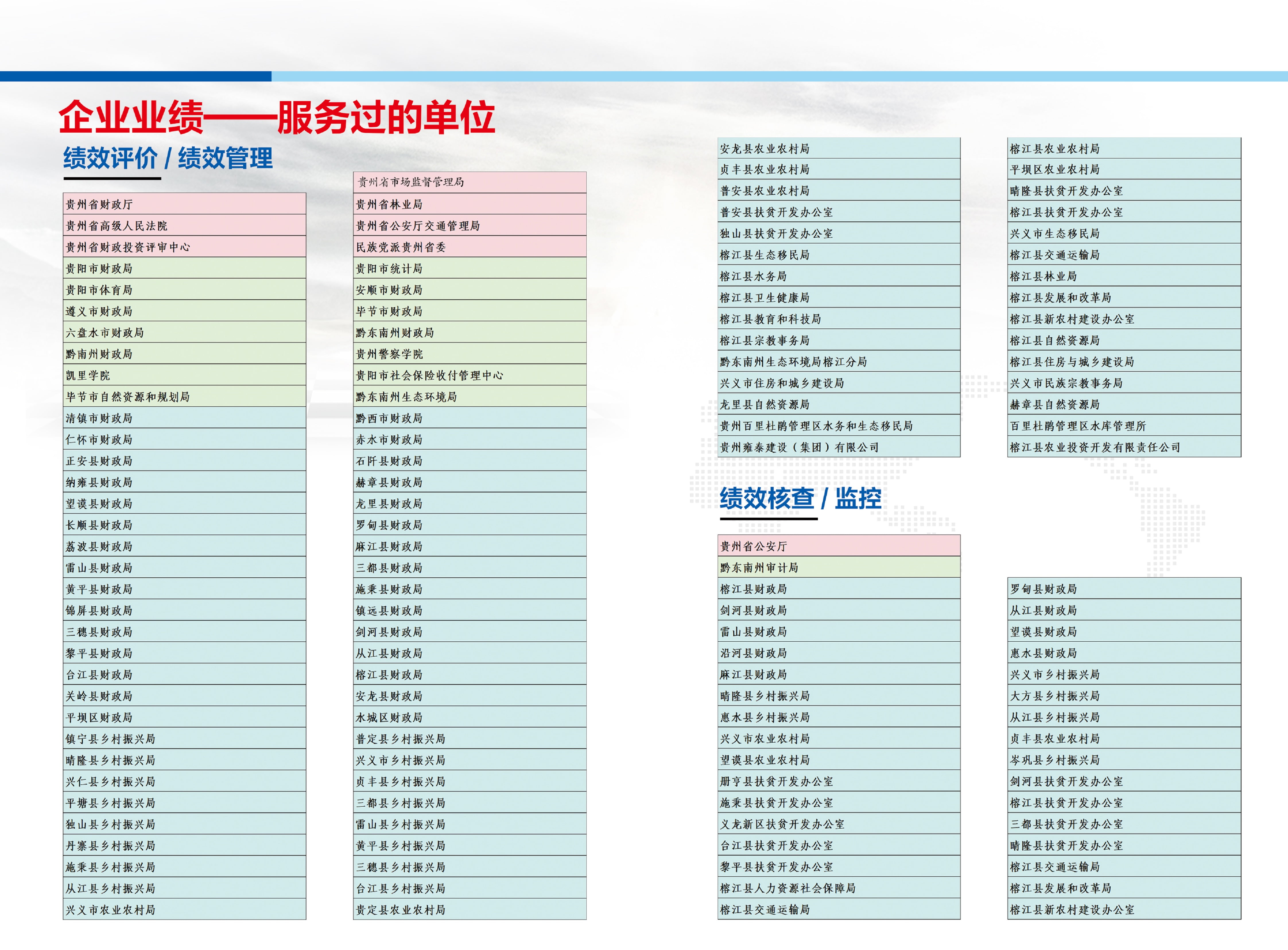Click 贵阳市社会保险收付管理中心 cell
The height and width of the screenshot is (950, 1288).
point(470,375)
